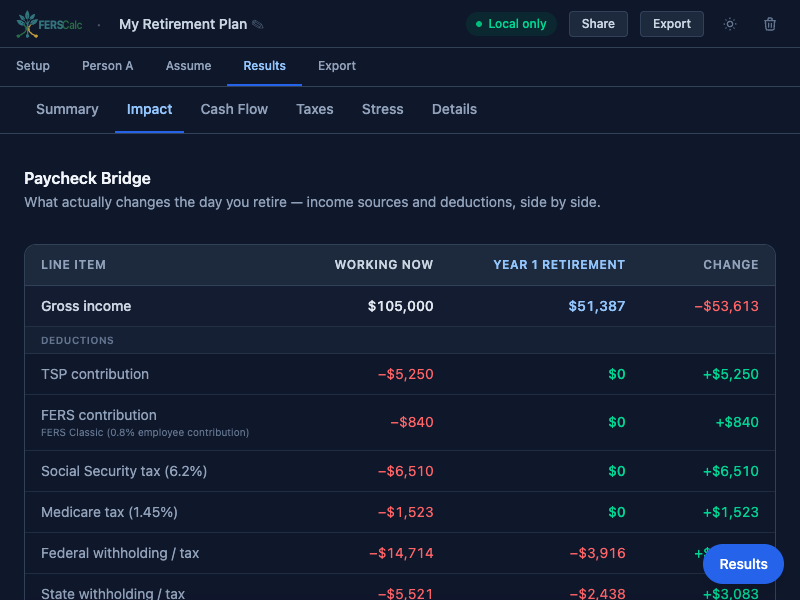The width and height of the screenshot is (800, 600).
Task: Click the −$14,714 federal withholding value
Action: 401,553
